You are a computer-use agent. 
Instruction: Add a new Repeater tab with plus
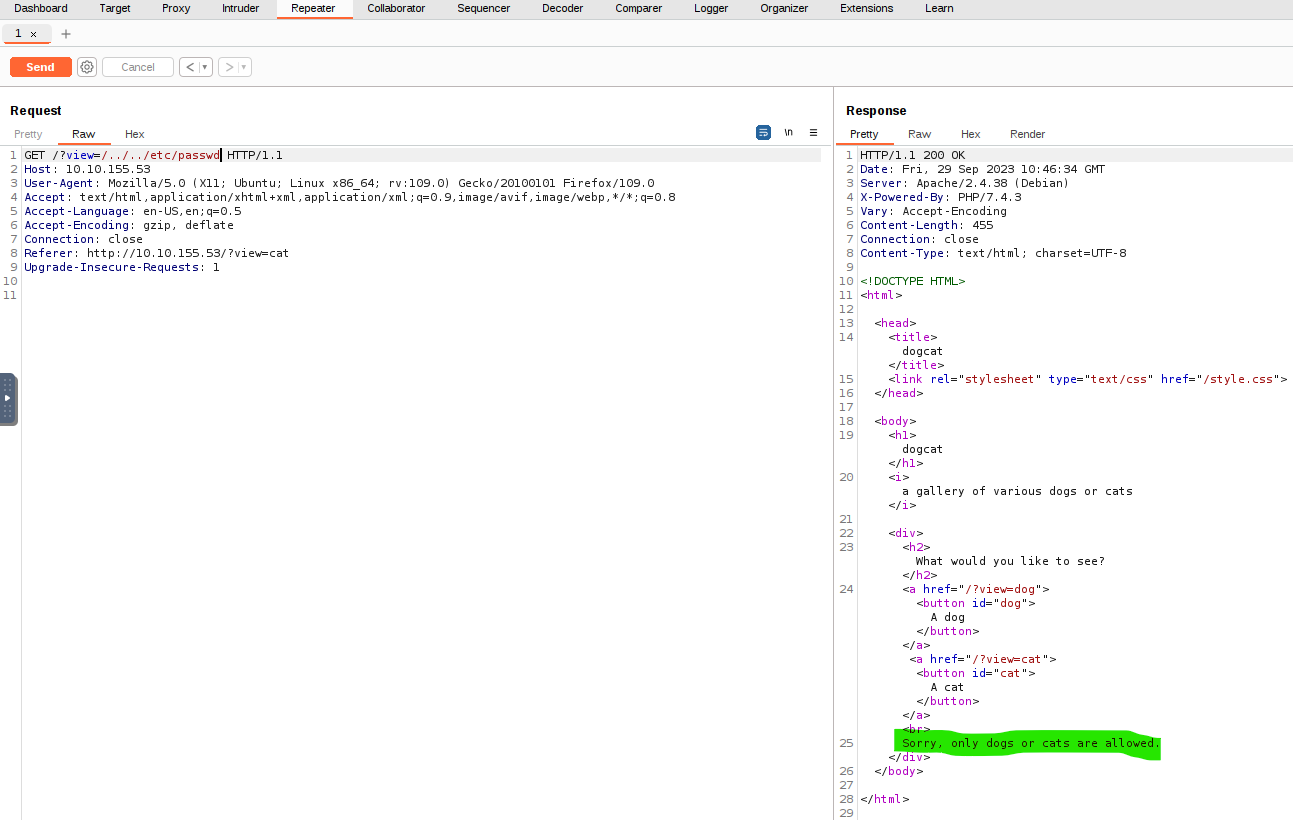[x=66, y=34]
